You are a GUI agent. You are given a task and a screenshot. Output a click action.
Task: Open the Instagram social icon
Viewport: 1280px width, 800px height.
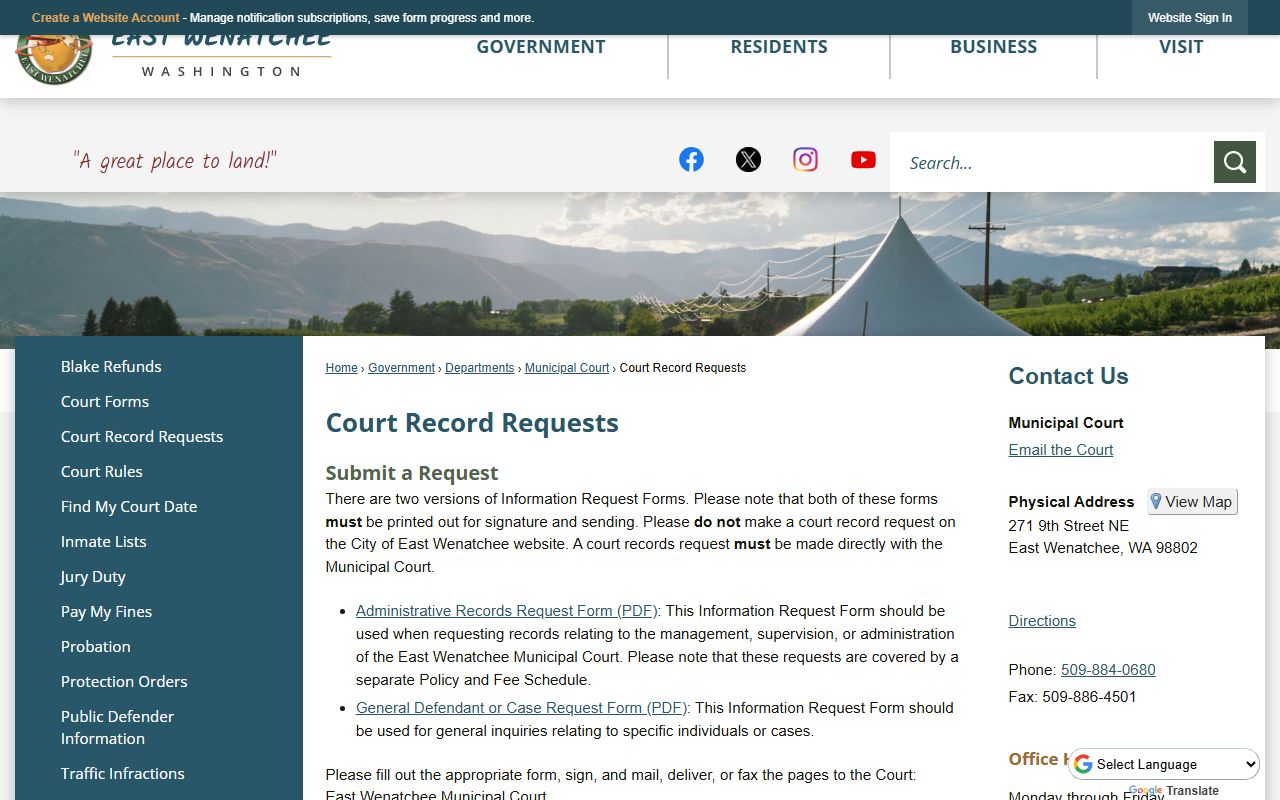pyautogui.click(x=805, y=159)
